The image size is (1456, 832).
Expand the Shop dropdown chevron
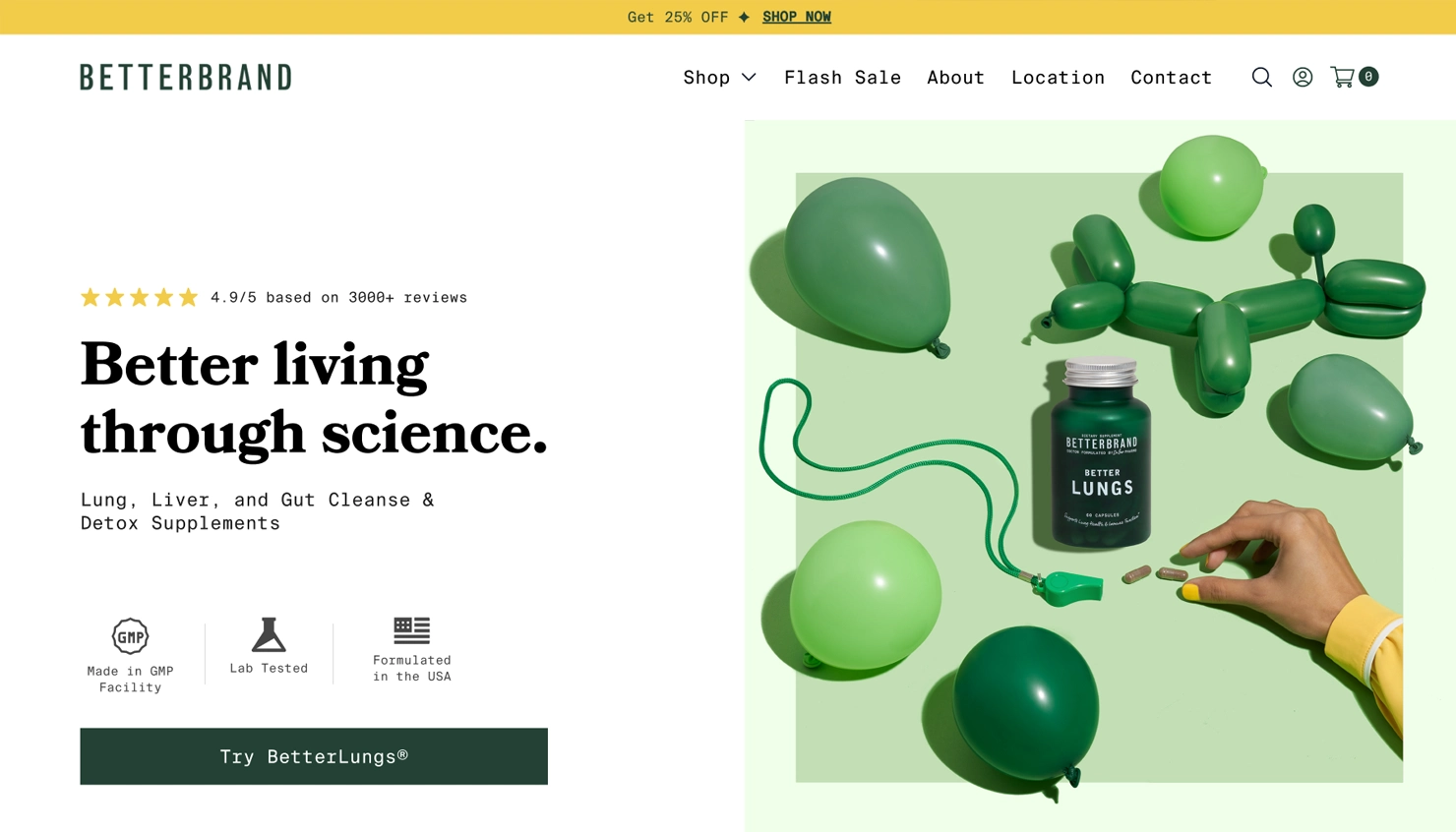point(749,77)
